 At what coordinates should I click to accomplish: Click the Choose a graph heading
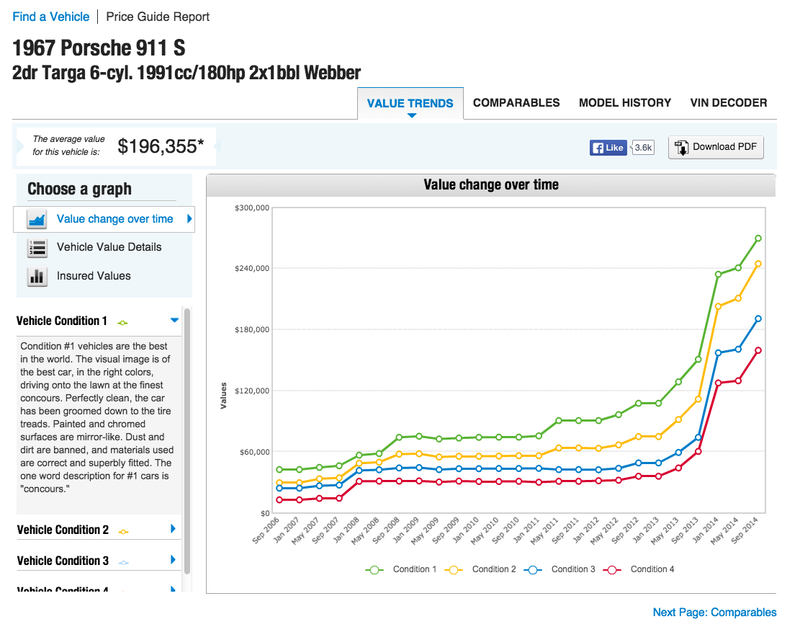pyautogui.click(x=80, y=189)
